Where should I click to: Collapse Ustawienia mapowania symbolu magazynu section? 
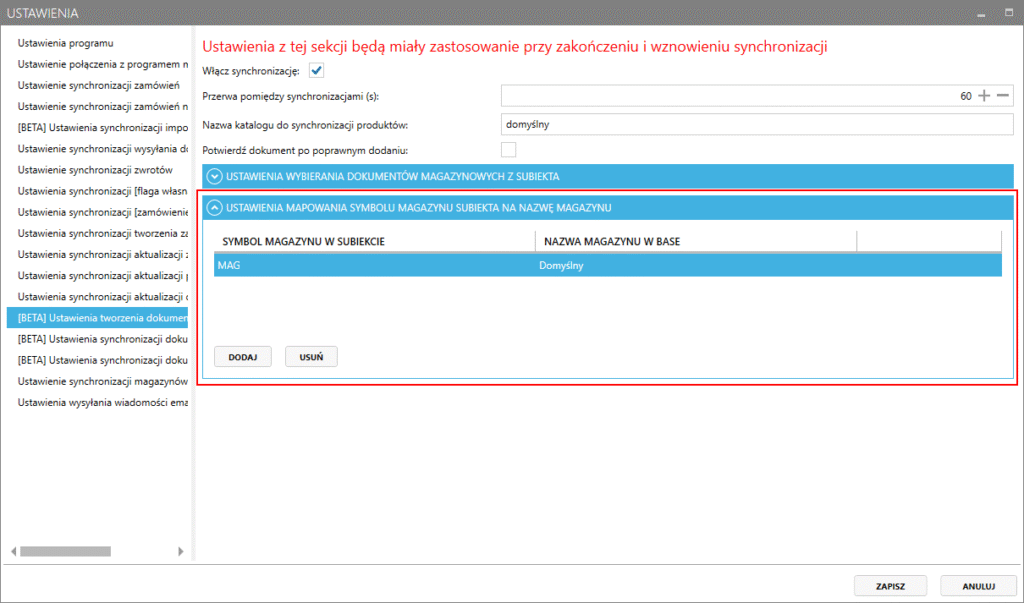[216, 208]
